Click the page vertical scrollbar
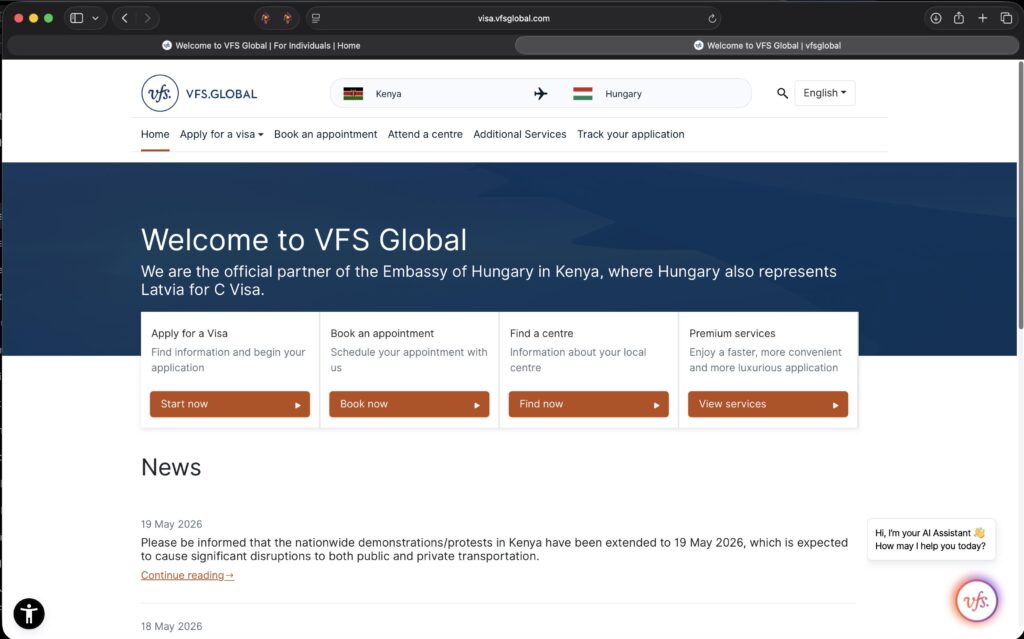The image size is (1024, 639). pos(1019,196)
